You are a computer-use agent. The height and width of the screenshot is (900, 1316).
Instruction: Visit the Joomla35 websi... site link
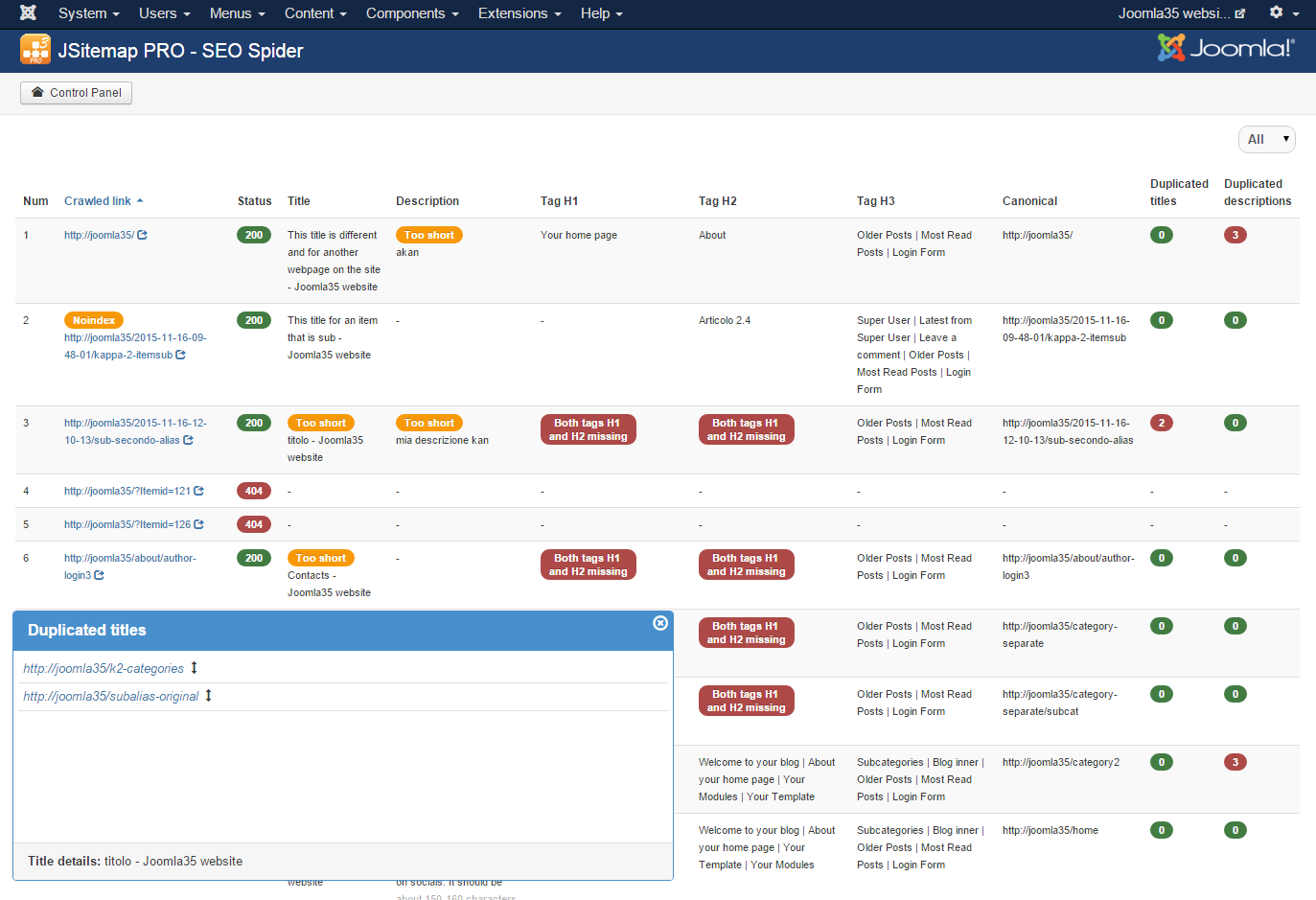point(1181,13)
